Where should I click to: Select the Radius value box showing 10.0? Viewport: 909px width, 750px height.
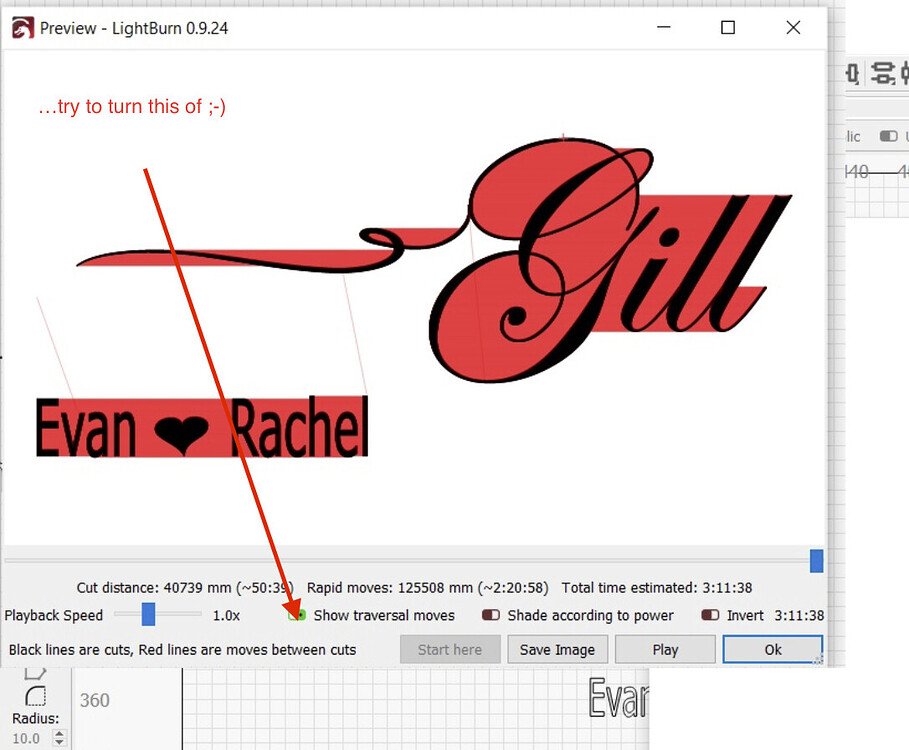click(x=26, y=738)
